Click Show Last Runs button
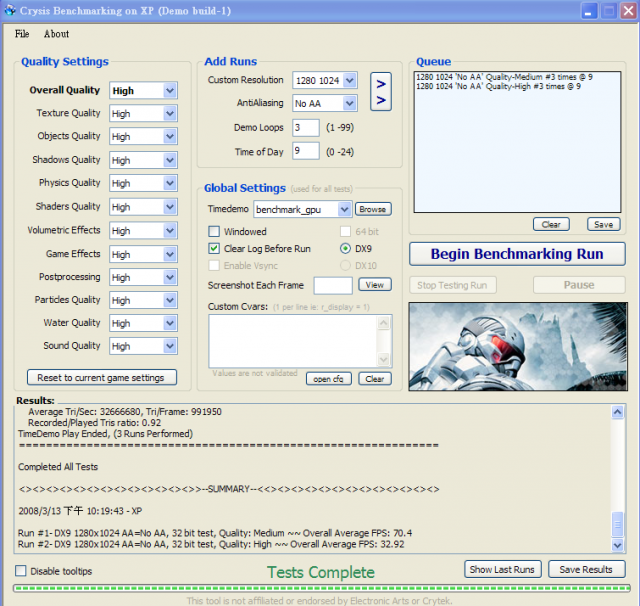This screenshot has width=640, height=606. click(502, 569)
